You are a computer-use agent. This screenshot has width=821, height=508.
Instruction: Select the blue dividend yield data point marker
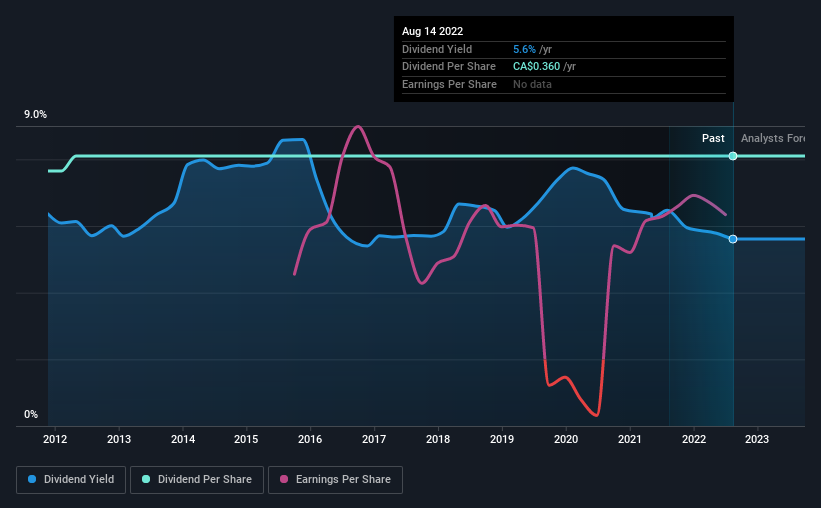pos(733,239)
